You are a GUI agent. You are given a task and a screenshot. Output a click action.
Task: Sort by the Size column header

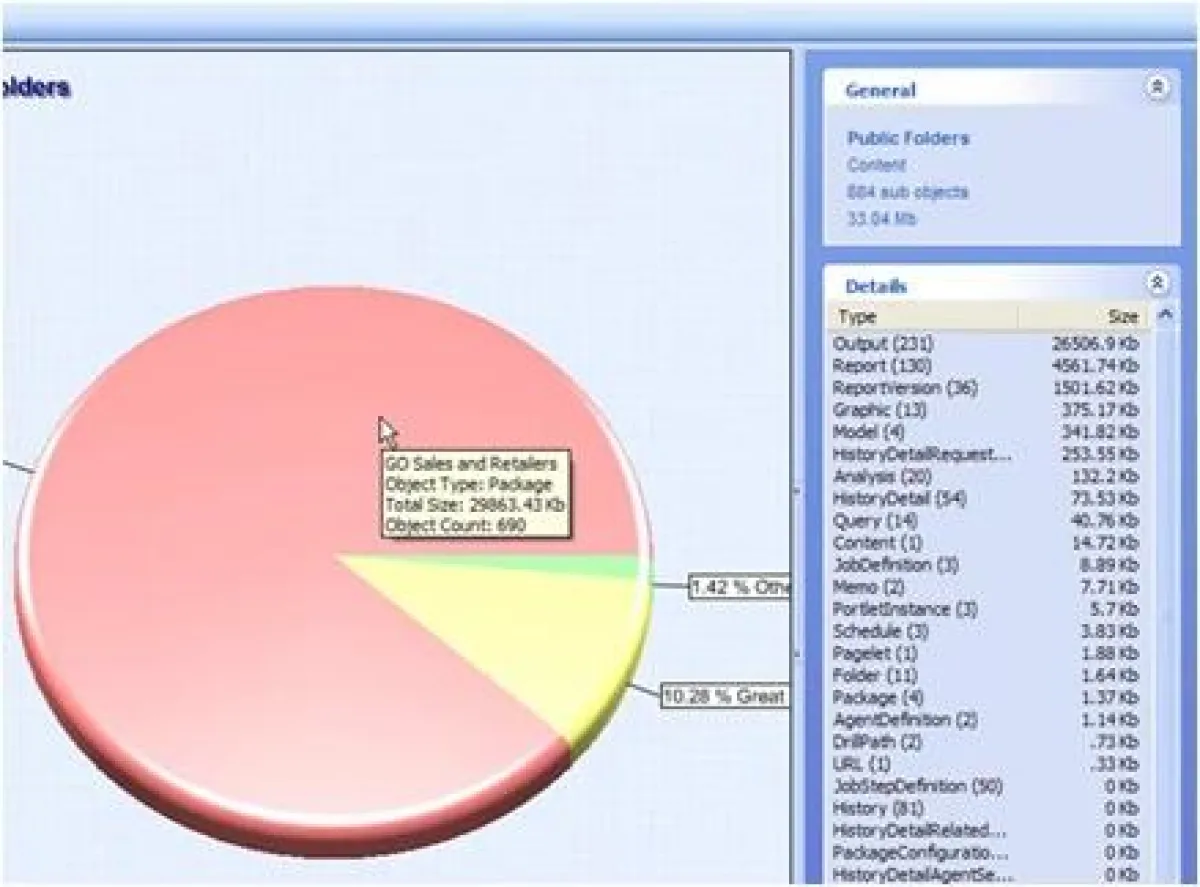[1124, 317]
